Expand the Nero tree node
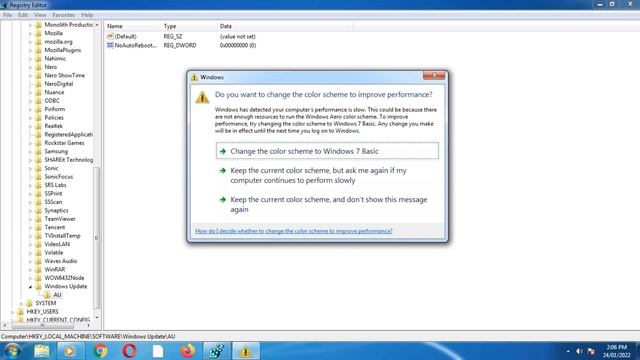Image resolution: width=640 pixels, height=360 pixels. click(x=30, y=67)
